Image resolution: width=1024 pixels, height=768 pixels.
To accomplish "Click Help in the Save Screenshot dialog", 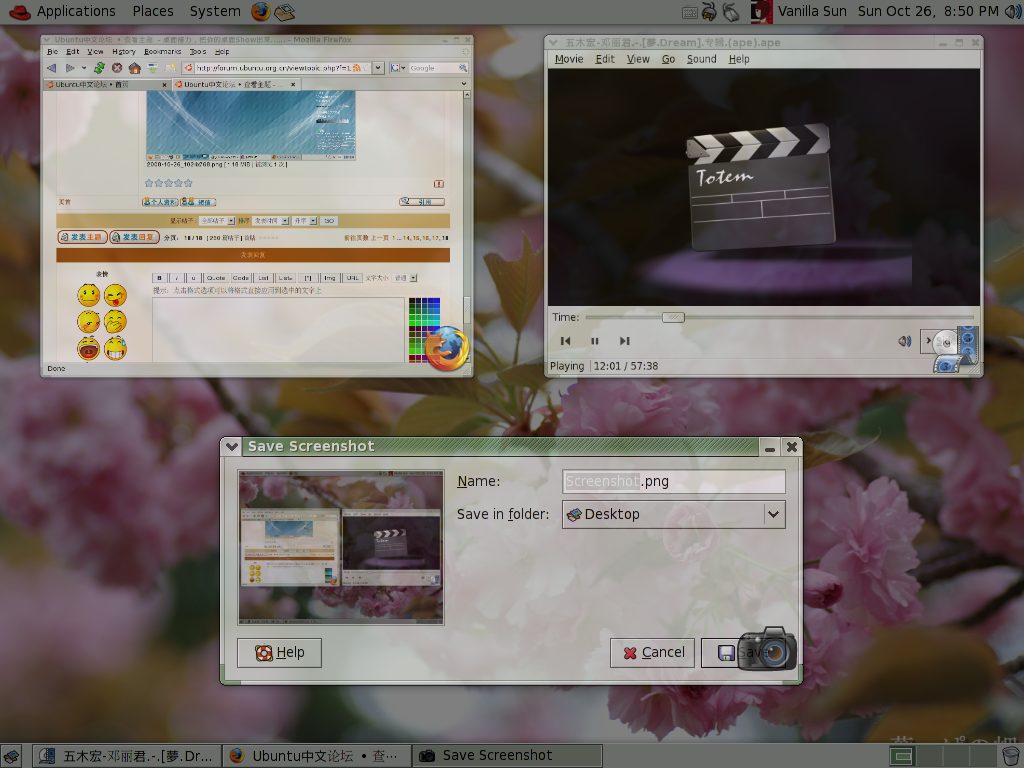I will tap(280, 652).
